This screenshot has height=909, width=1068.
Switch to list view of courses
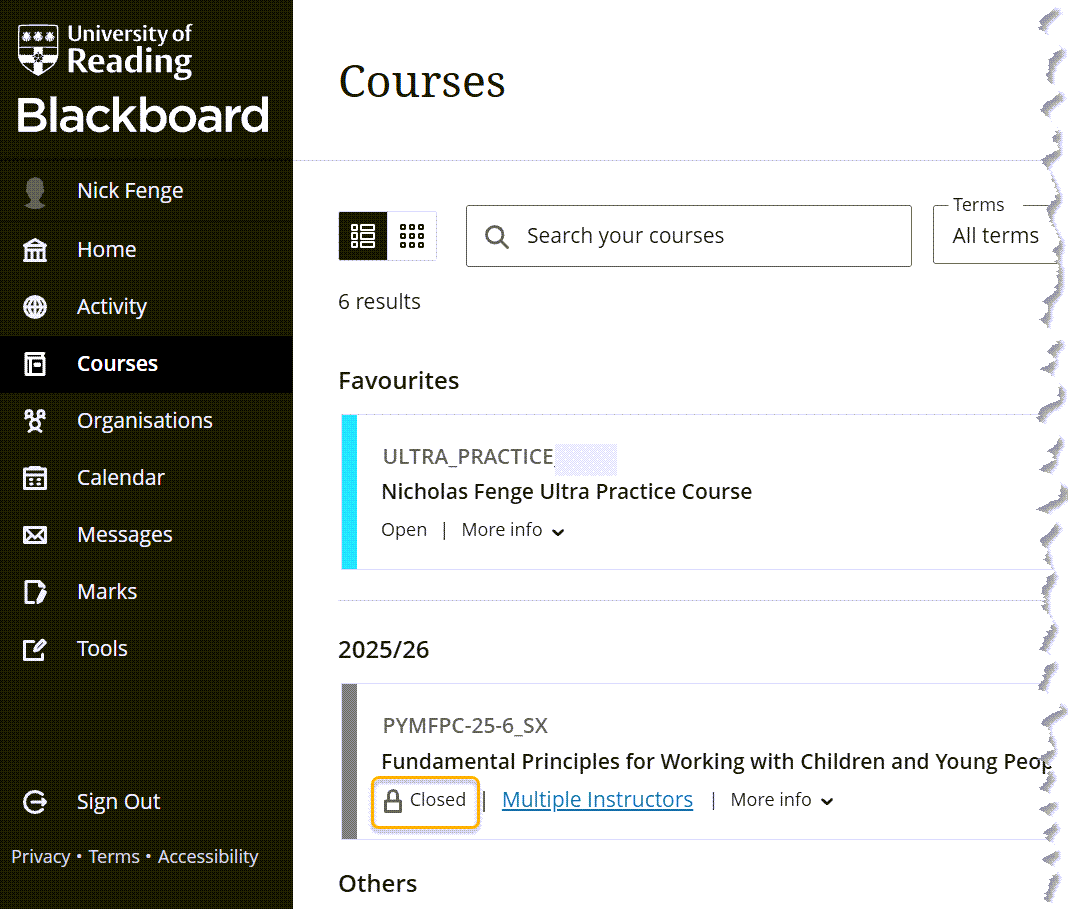tap(363, 236)
